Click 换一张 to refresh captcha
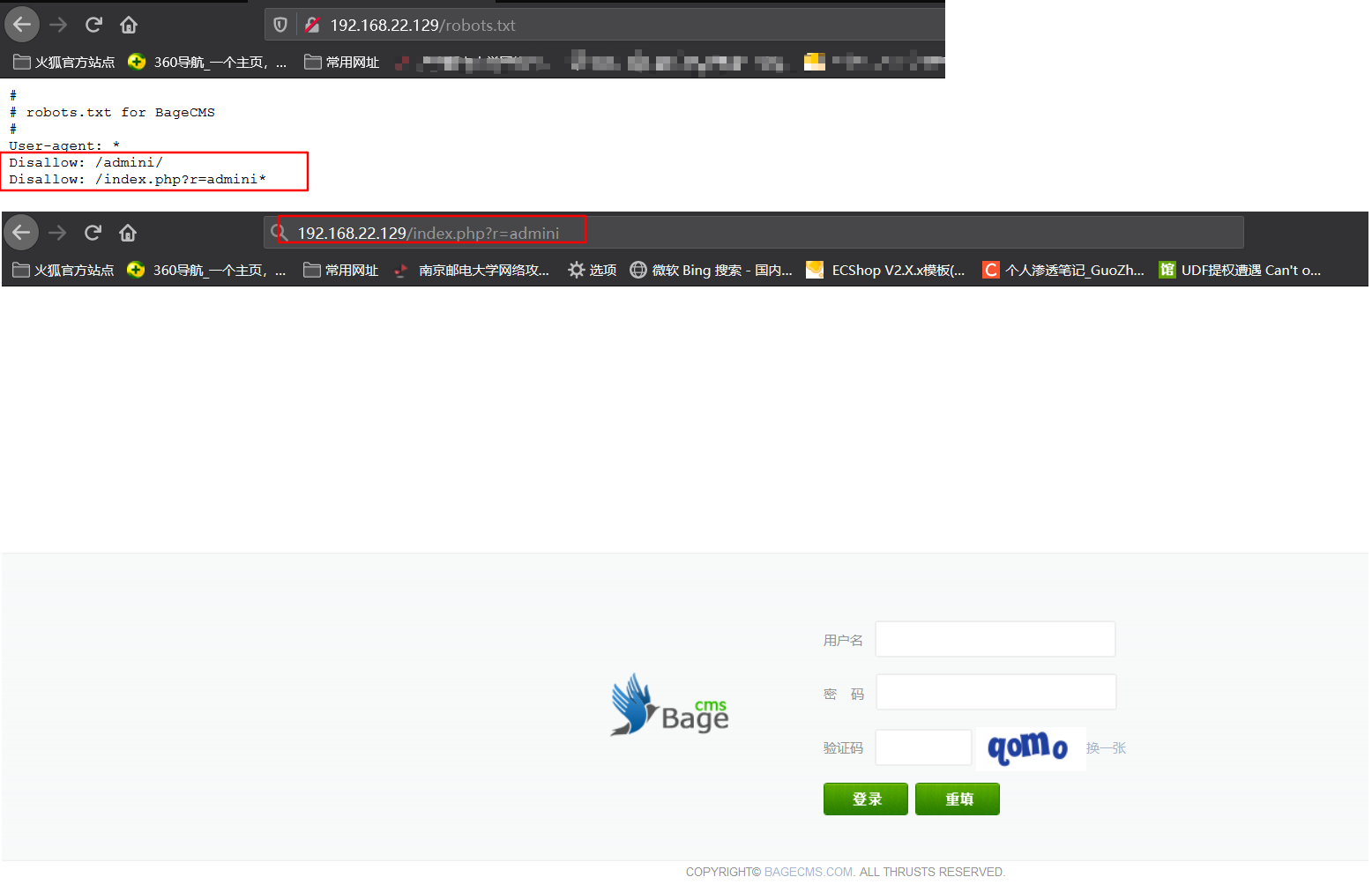The height and width of the screenshot is (892, 1372). [x=1106, y=748]
